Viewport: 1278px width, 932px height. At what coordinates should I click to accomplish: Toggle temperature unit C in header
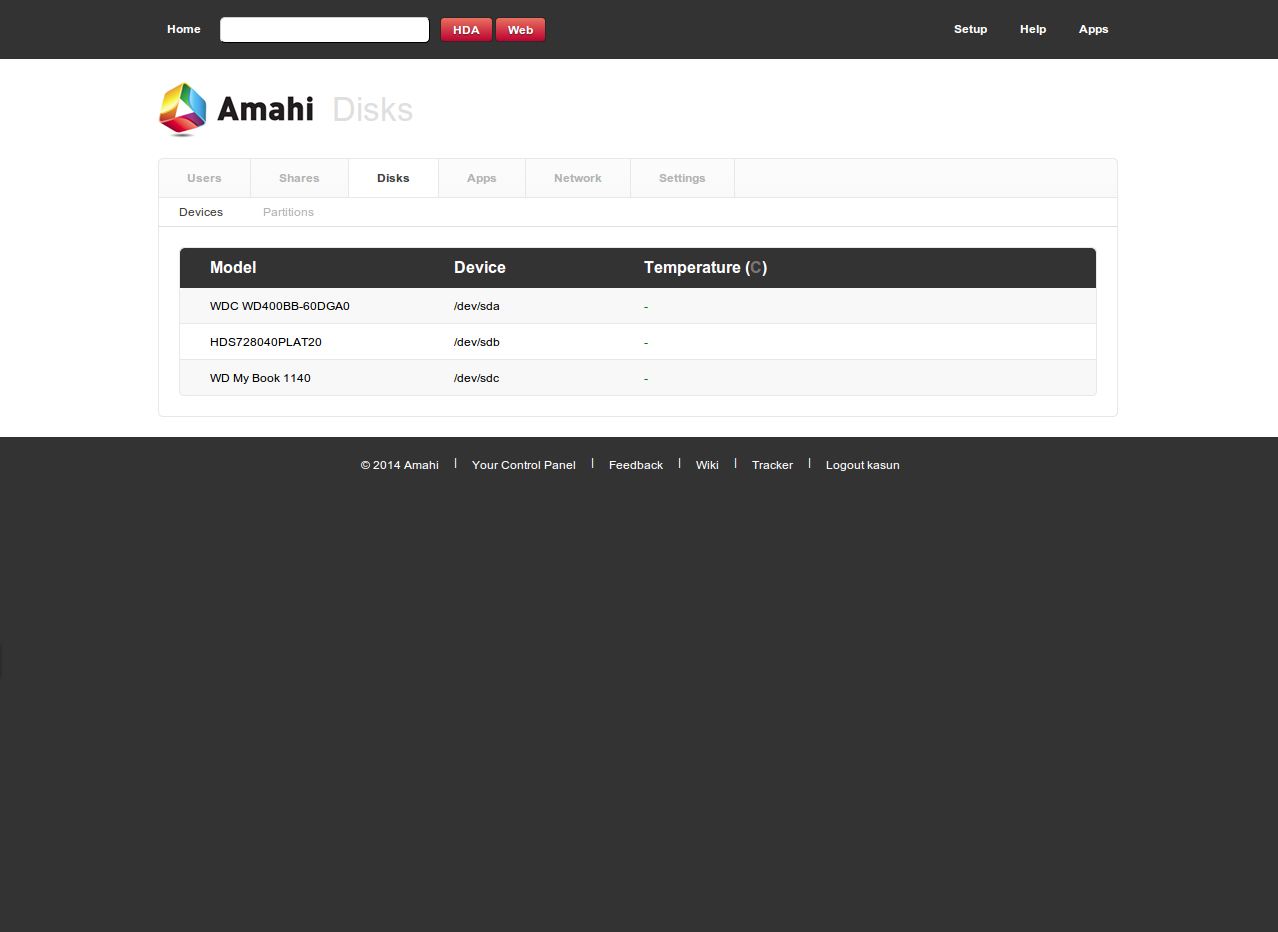(x=756, y=268)
